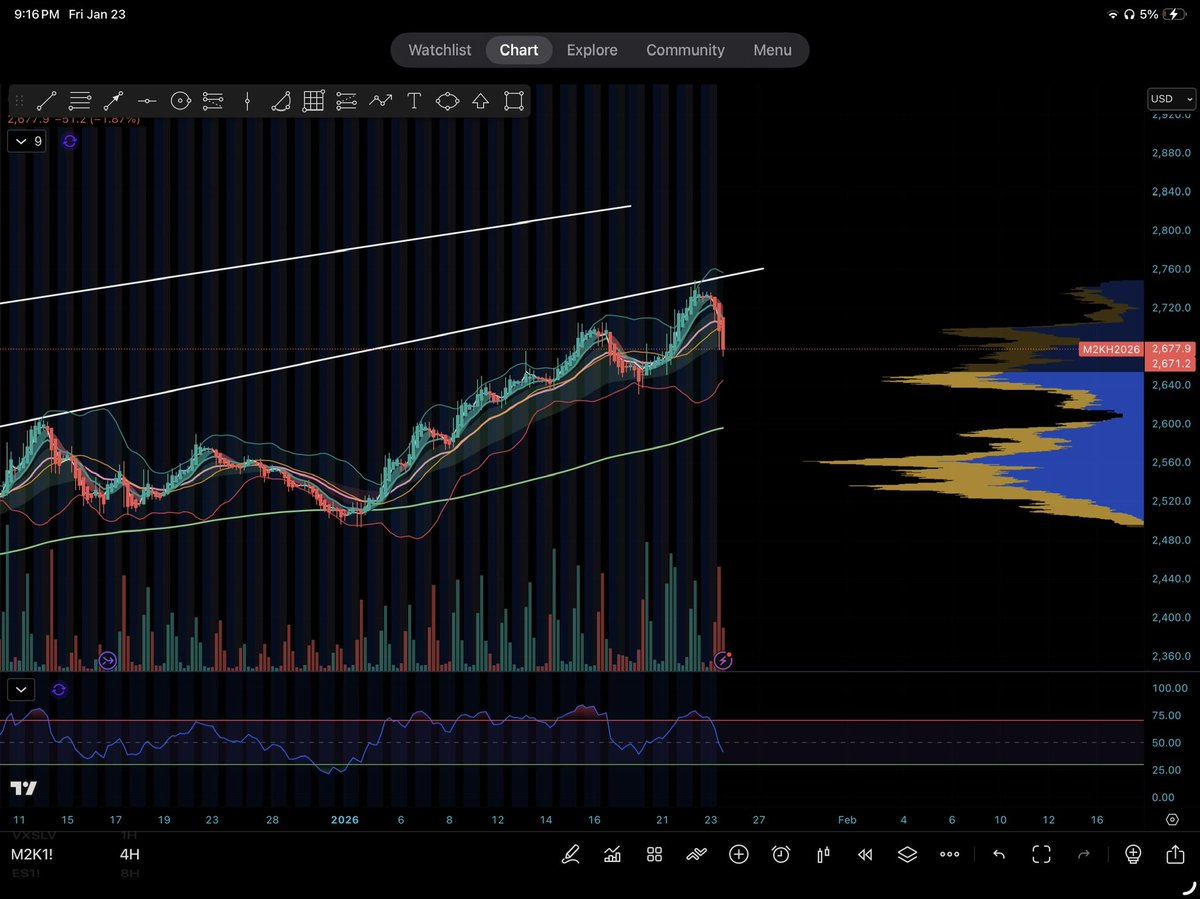Open the Menu tab

[x=772, y=50]
